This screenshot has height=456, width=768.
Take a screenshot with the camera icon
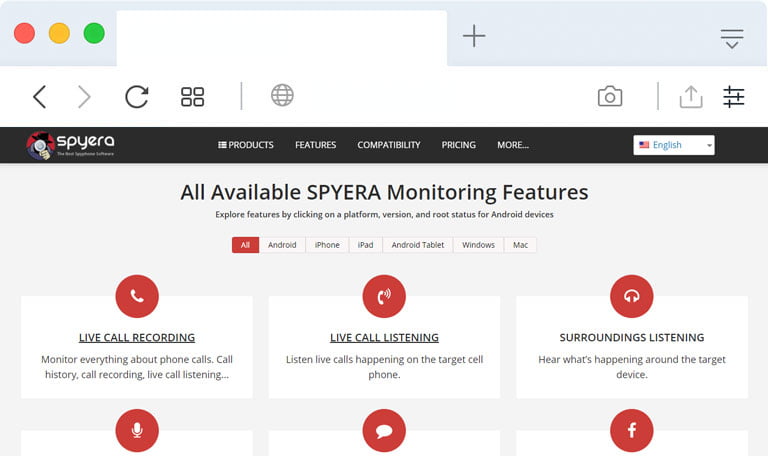pos(610,96)
